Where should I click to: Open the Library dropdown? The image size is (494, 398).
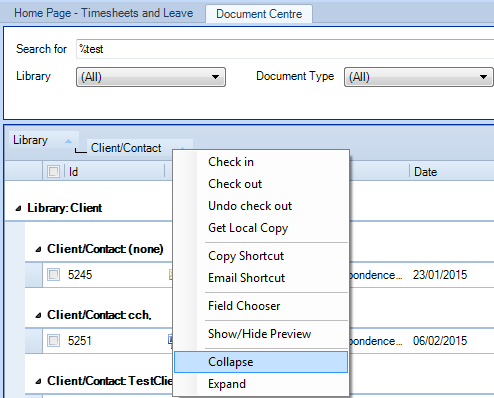tap(151, 77)
